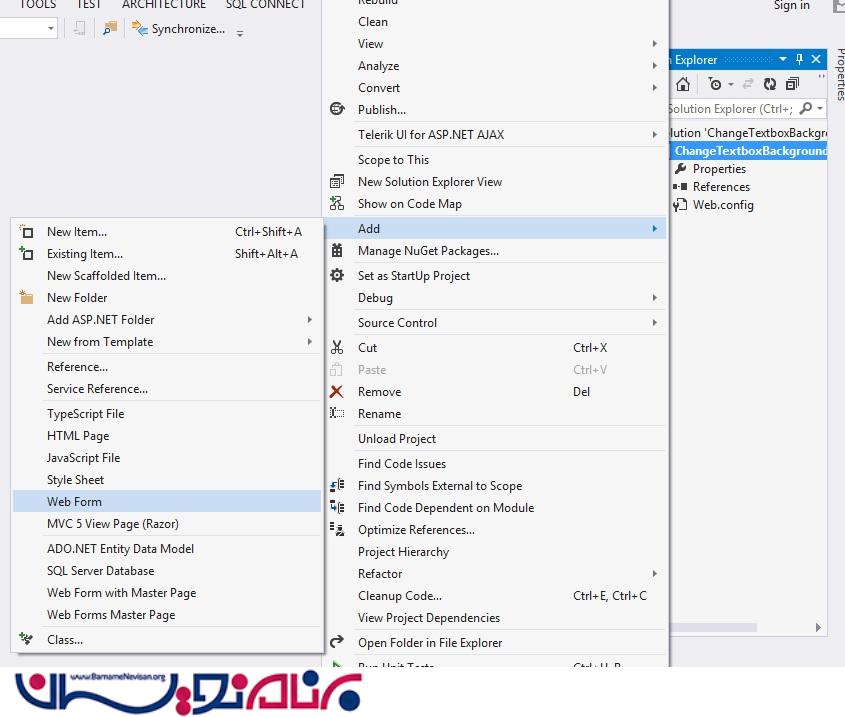Click the red Remove X icon

[x=337, y=391]
